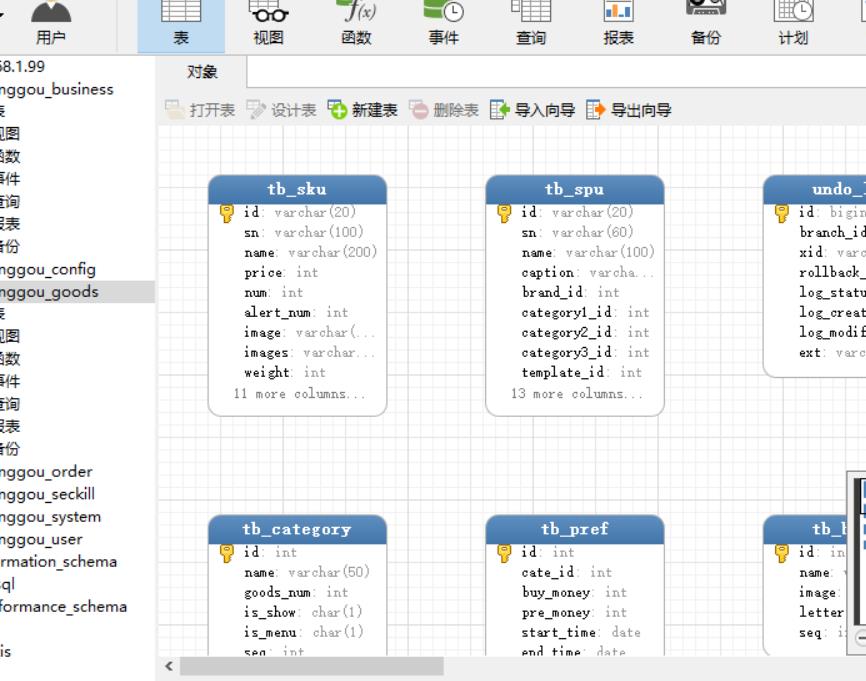Click 'name: varchar(200)' field in tb_sku
866x681 pixels.
pos(310,252)
